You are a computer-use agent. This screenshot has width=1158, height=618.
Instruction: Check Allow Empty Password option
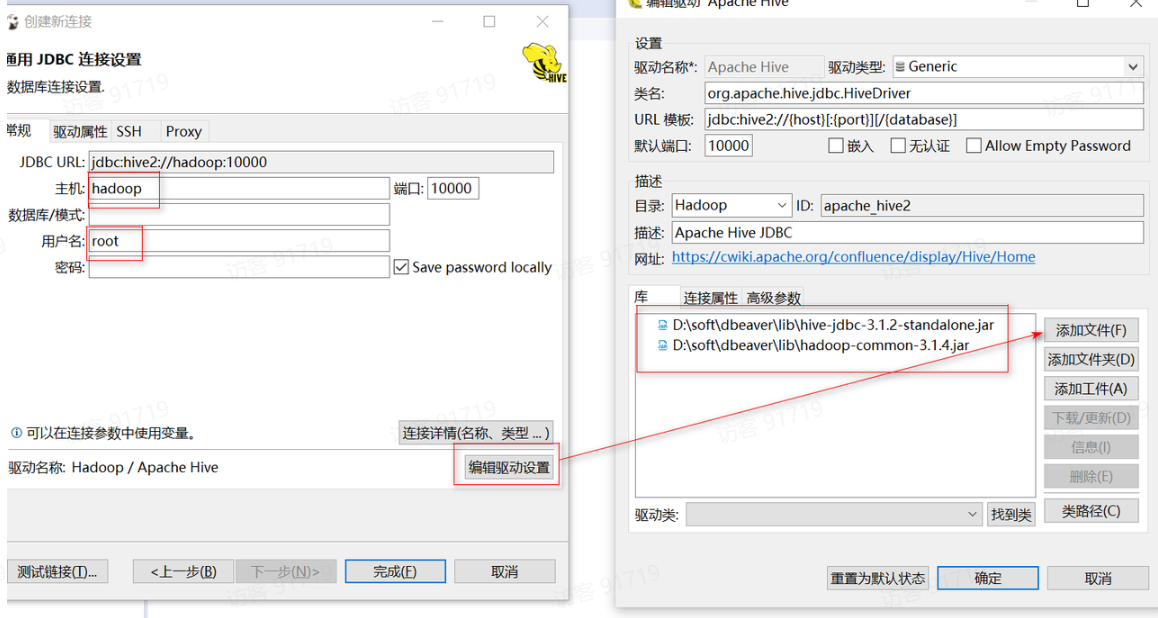[973, 145]
